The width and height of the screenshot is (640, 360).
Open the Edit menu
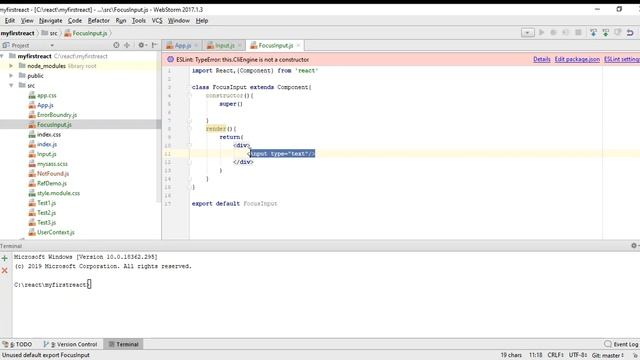click(x=10, y=20)
